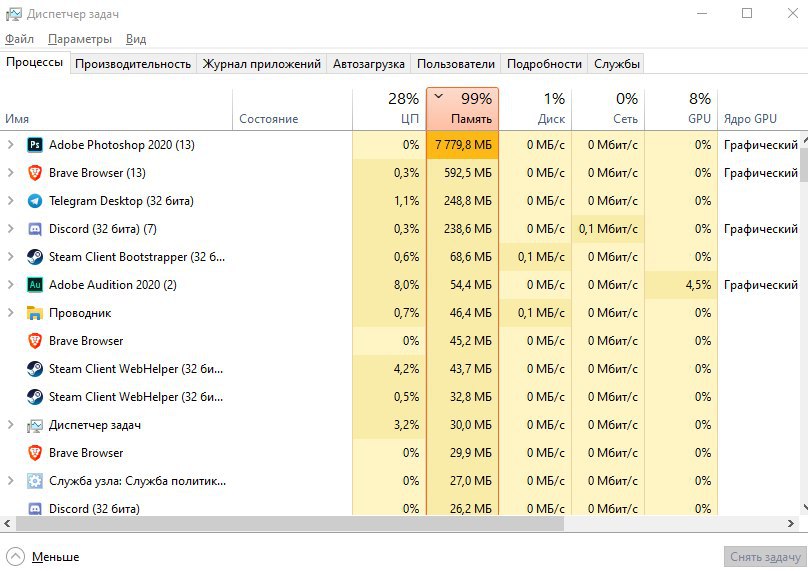Click the horizontal scrollbar right arrow

point(791,524)
